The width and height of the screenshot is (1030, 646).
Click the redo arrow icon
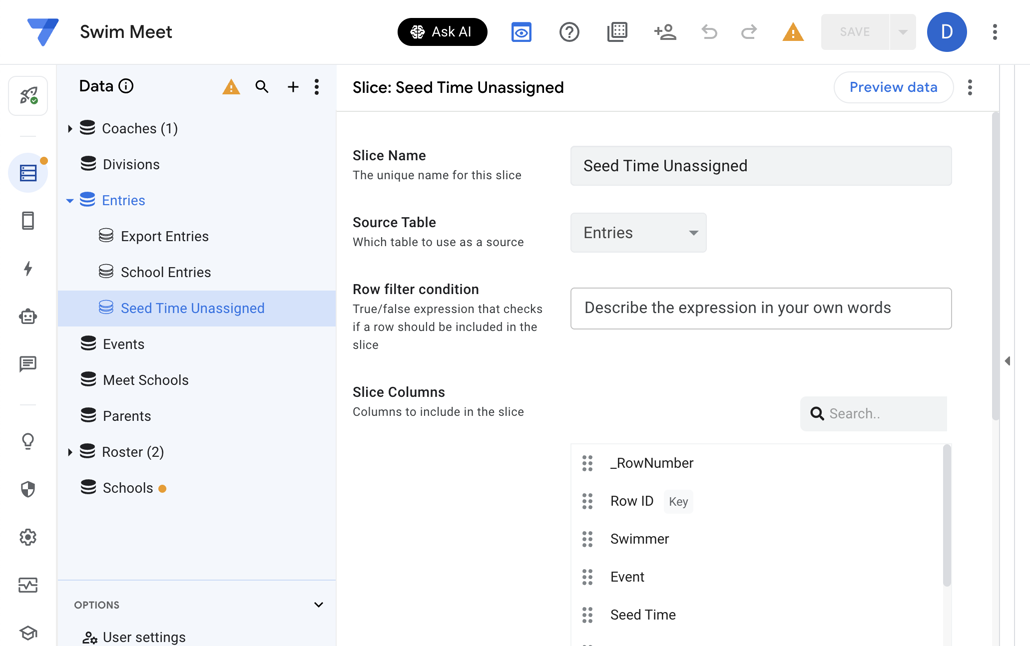749,32
